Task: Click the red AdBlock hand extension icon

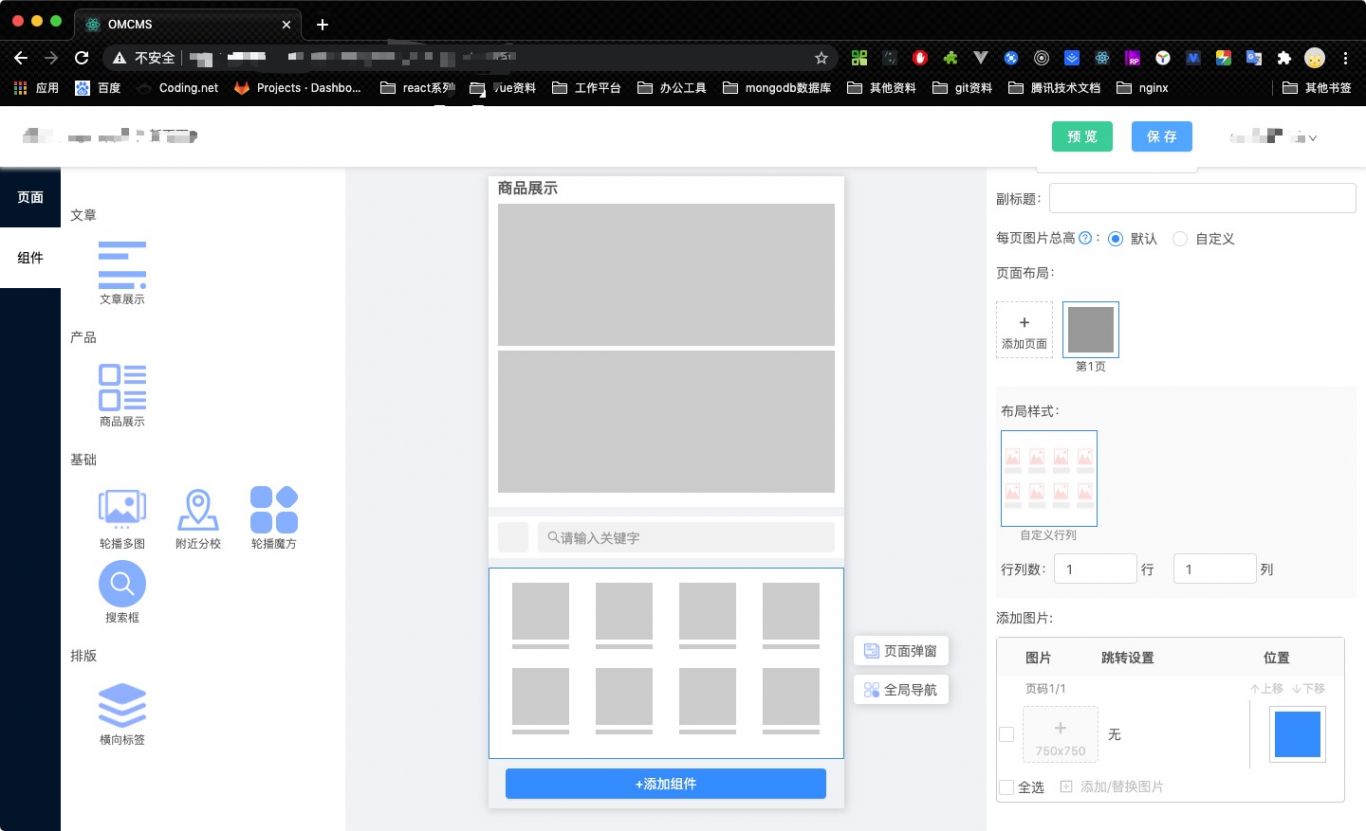Action: pos(920,58)
